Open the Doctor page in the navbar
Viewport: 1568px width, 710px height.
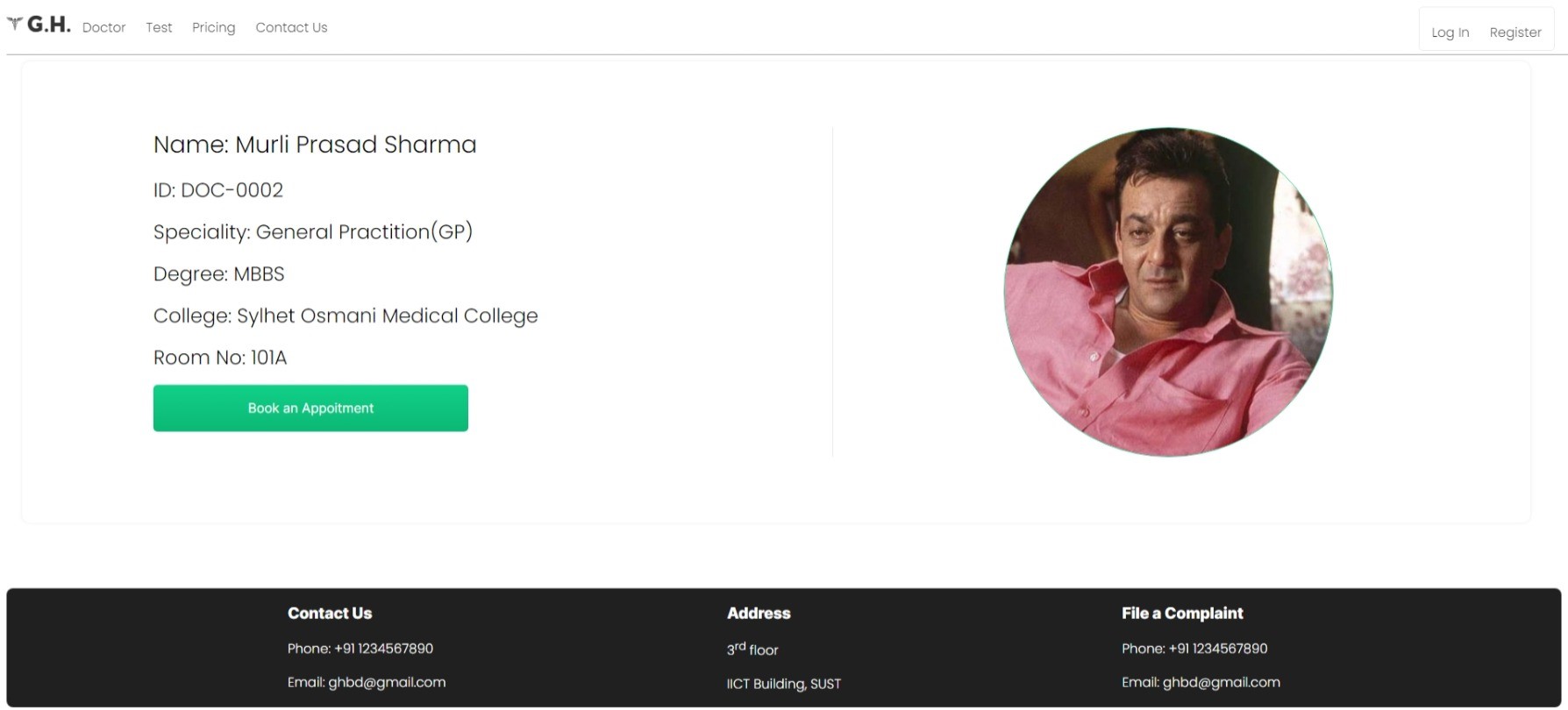(103, 28)
